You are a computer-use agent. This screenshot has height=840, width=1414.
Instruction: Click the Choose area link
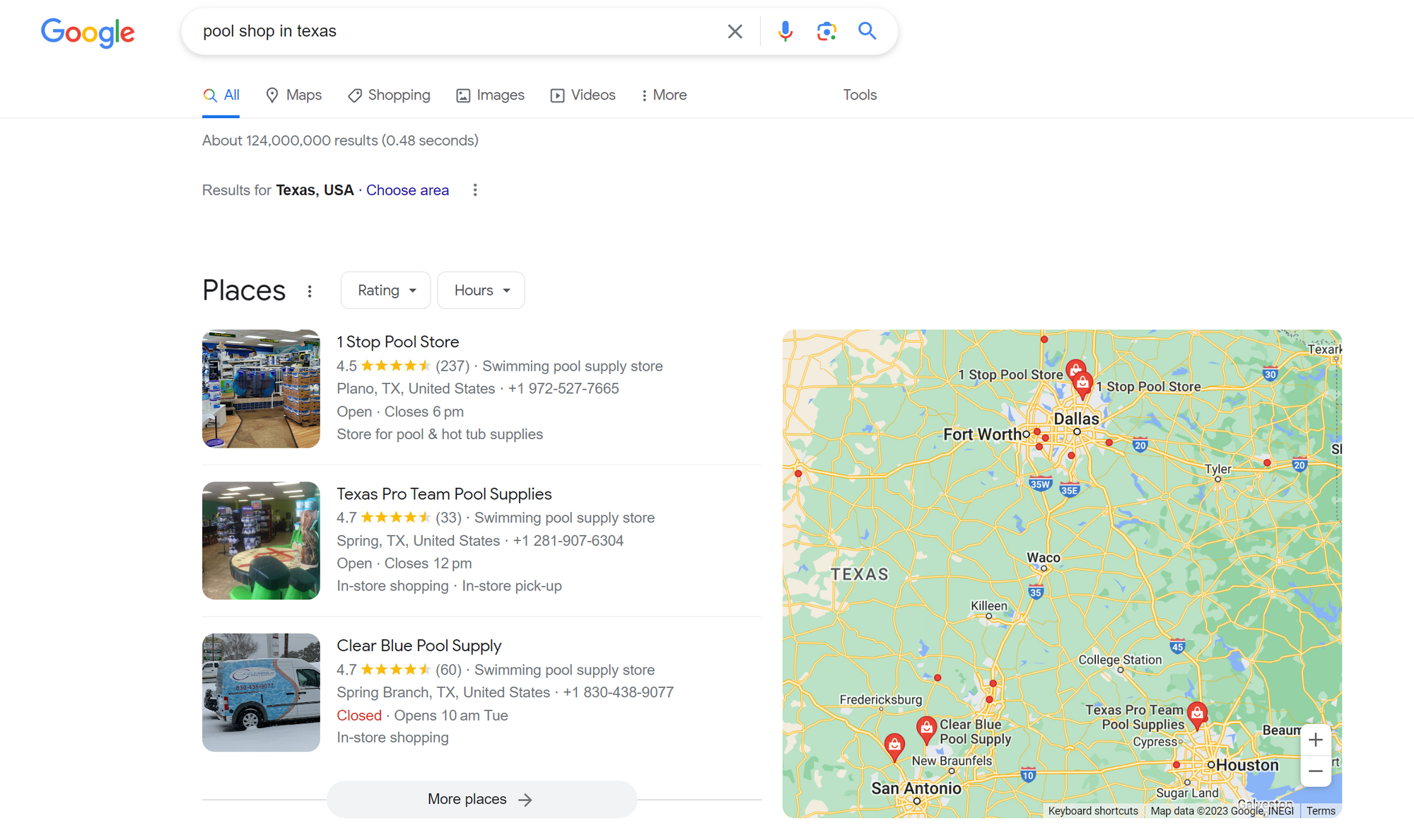[x=407, y=190]
